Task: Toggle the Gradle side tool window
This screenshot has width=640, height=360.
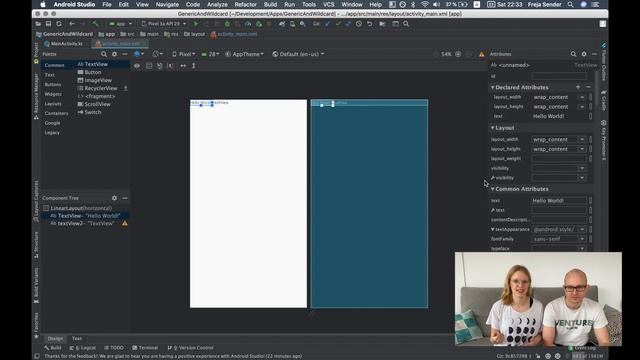Action: click(x=604, y=100)
